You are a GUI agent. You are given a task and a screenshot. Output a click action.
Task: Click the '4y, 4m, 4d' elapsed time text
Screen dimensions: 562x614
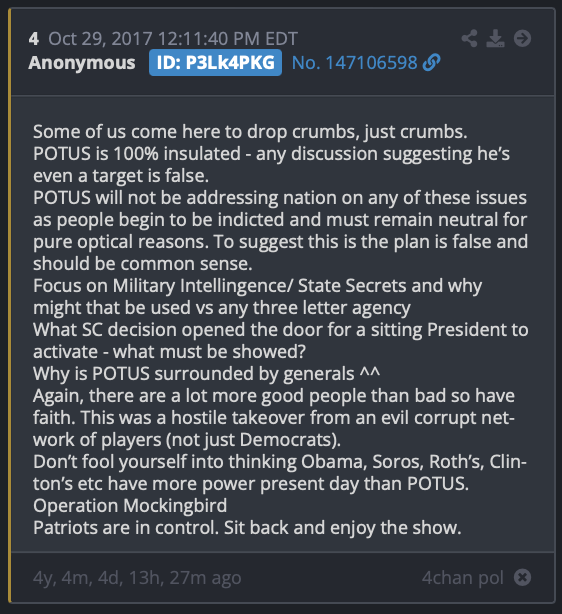(x=137, y=578)
